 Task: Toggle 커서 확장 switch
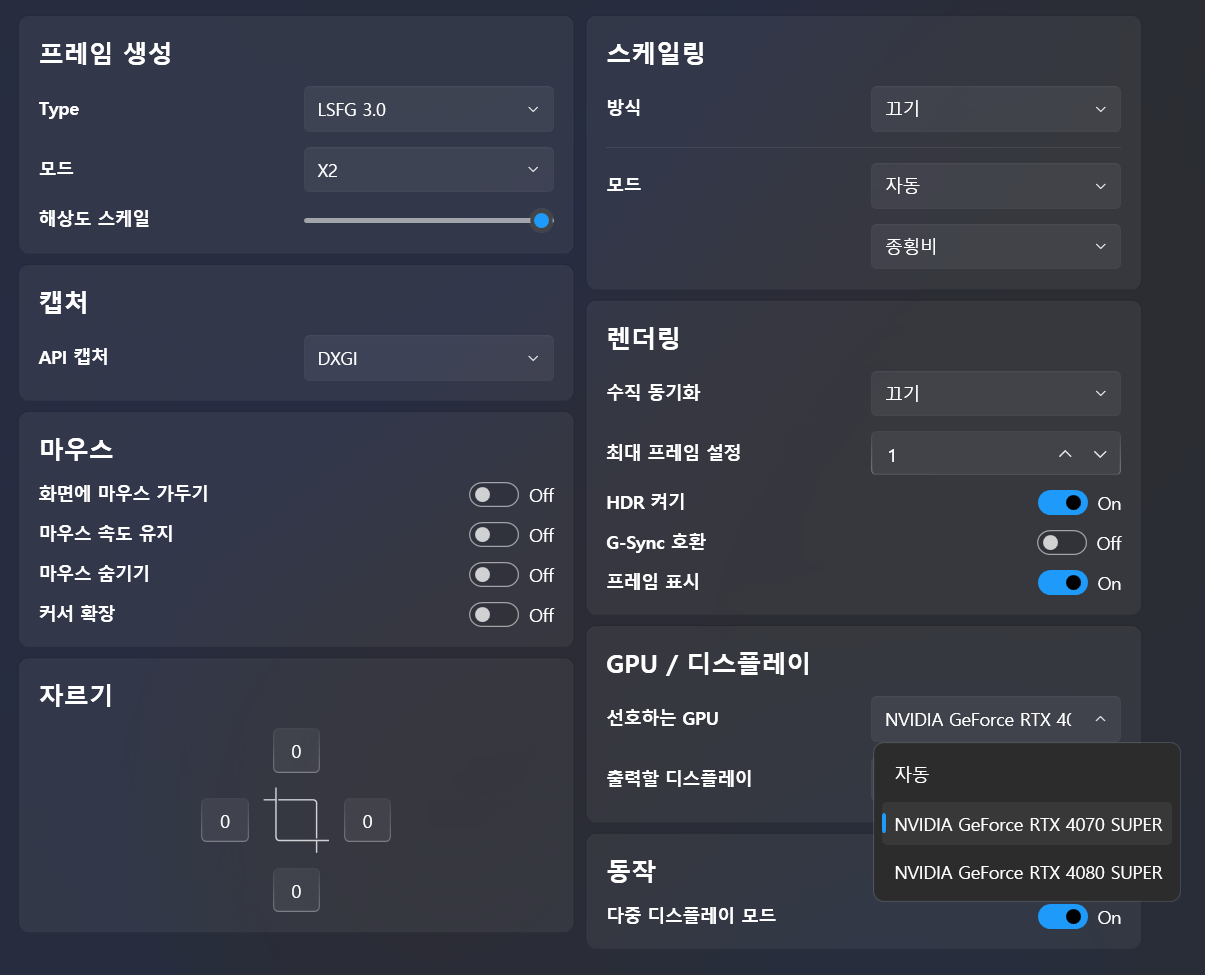click(x=494, y=615)
